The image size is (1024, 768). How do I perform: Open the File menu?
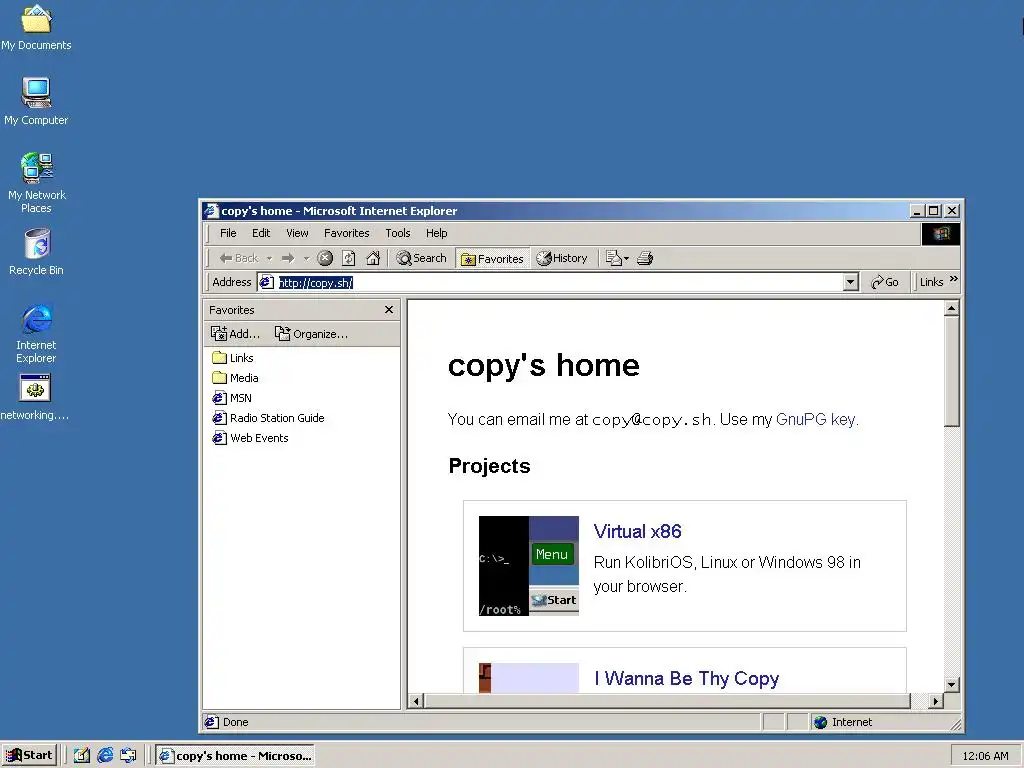coord(228,233)
